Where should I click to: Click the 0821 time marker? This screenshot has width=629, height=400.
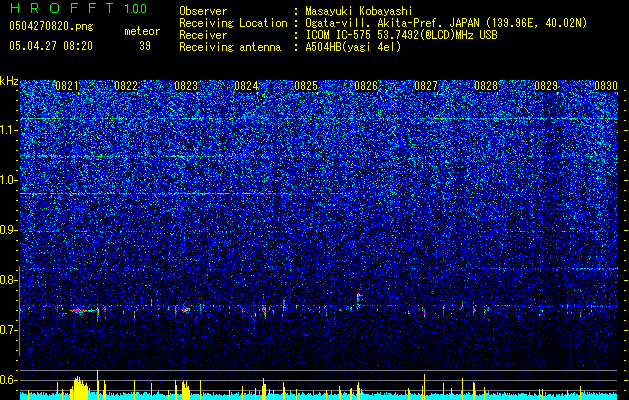67,86
